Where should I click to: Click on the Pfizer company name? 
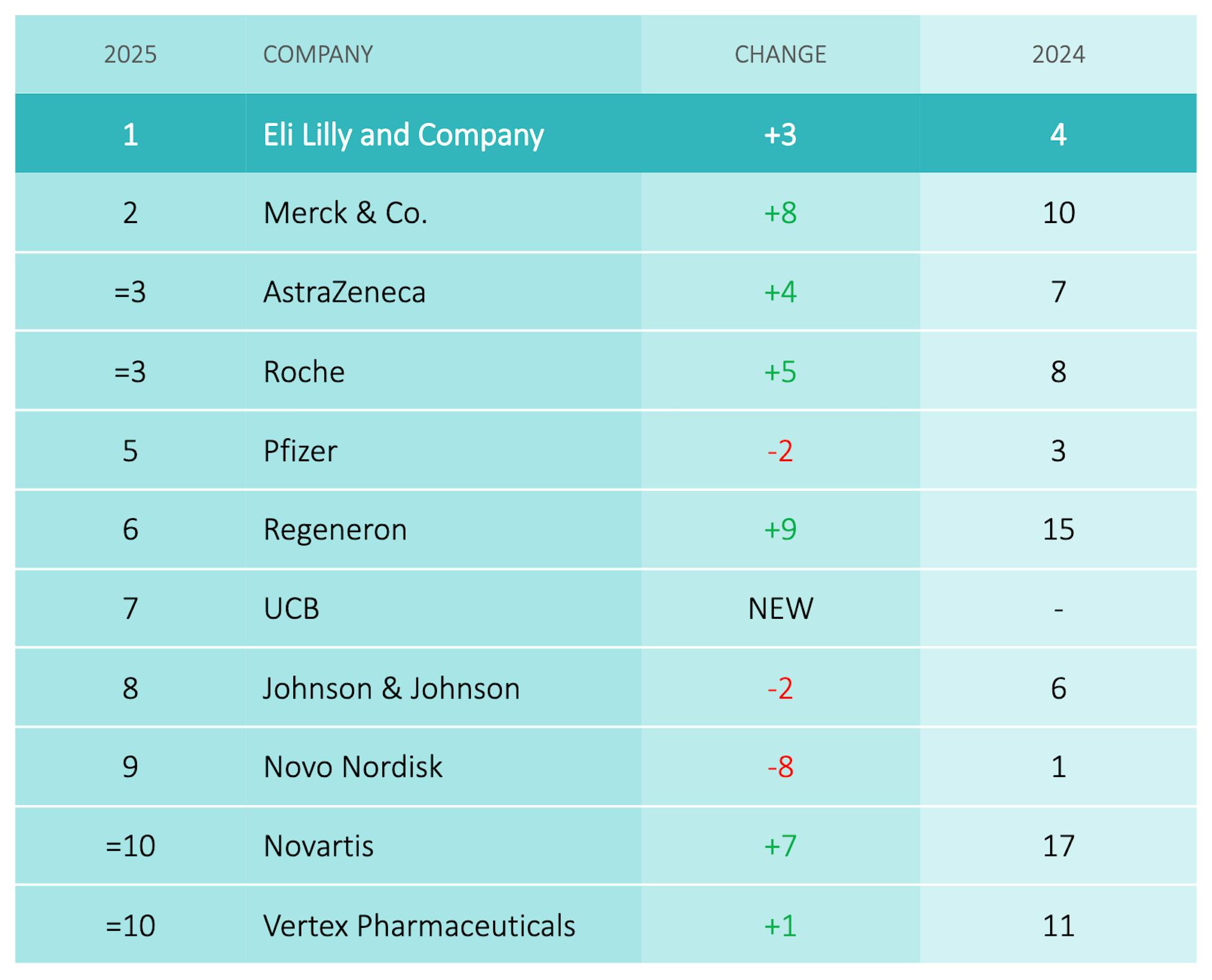(300, 451)
